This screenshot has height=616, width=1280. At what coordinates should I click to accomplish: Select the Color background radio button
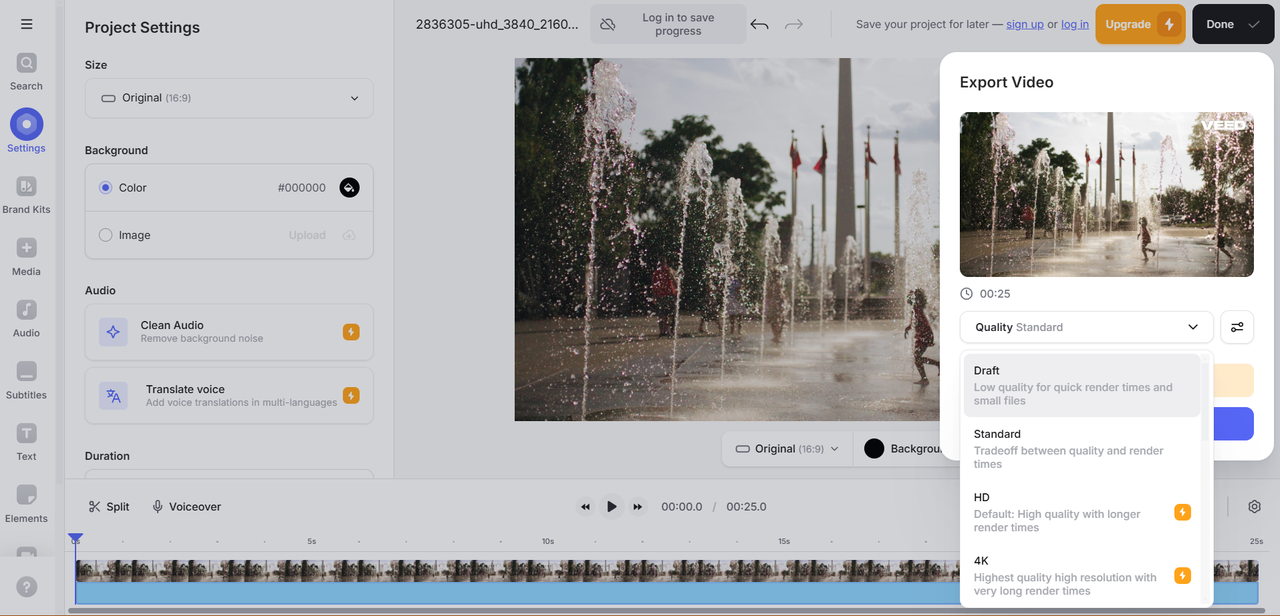point(106,187)
